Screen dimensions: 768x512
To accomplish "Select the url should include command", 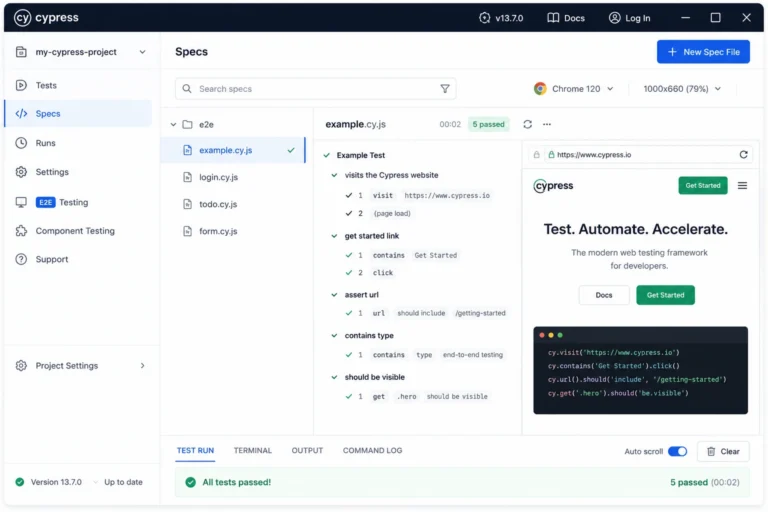I will coord(426,313).
